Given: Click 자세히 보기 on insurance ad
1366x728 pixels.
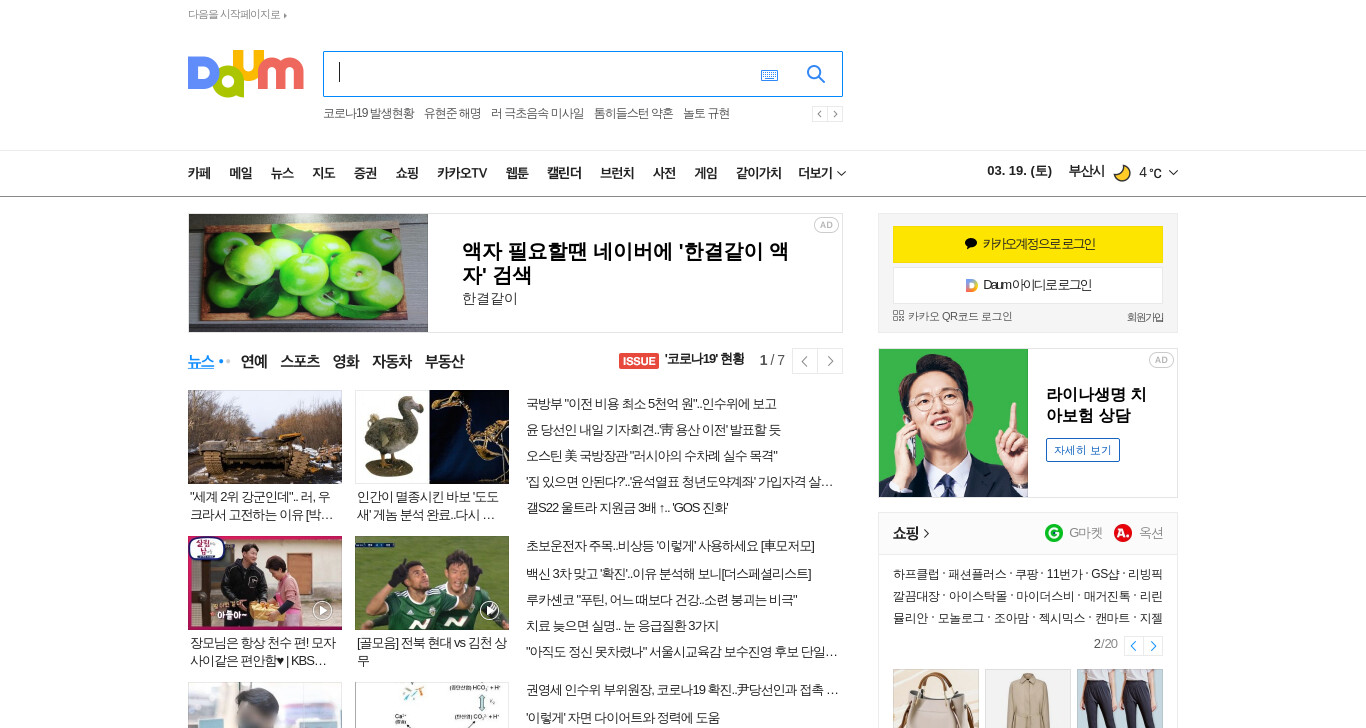Looking at the screenshot, I should (1083, 450).
